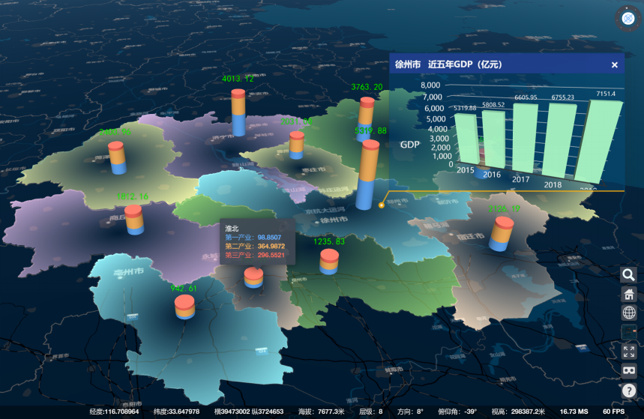Click the cylinder labeled 4013.12
644x419 pixels.
click(x=238, y=113)
